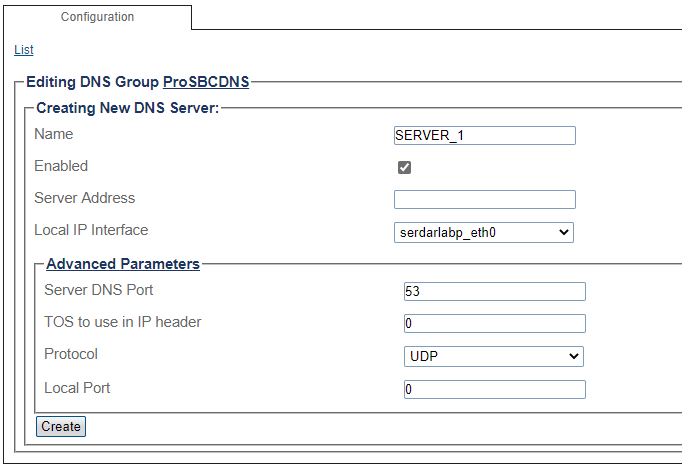Select the TOS to use input
The image size is (682, 470).
pos(494,323)
